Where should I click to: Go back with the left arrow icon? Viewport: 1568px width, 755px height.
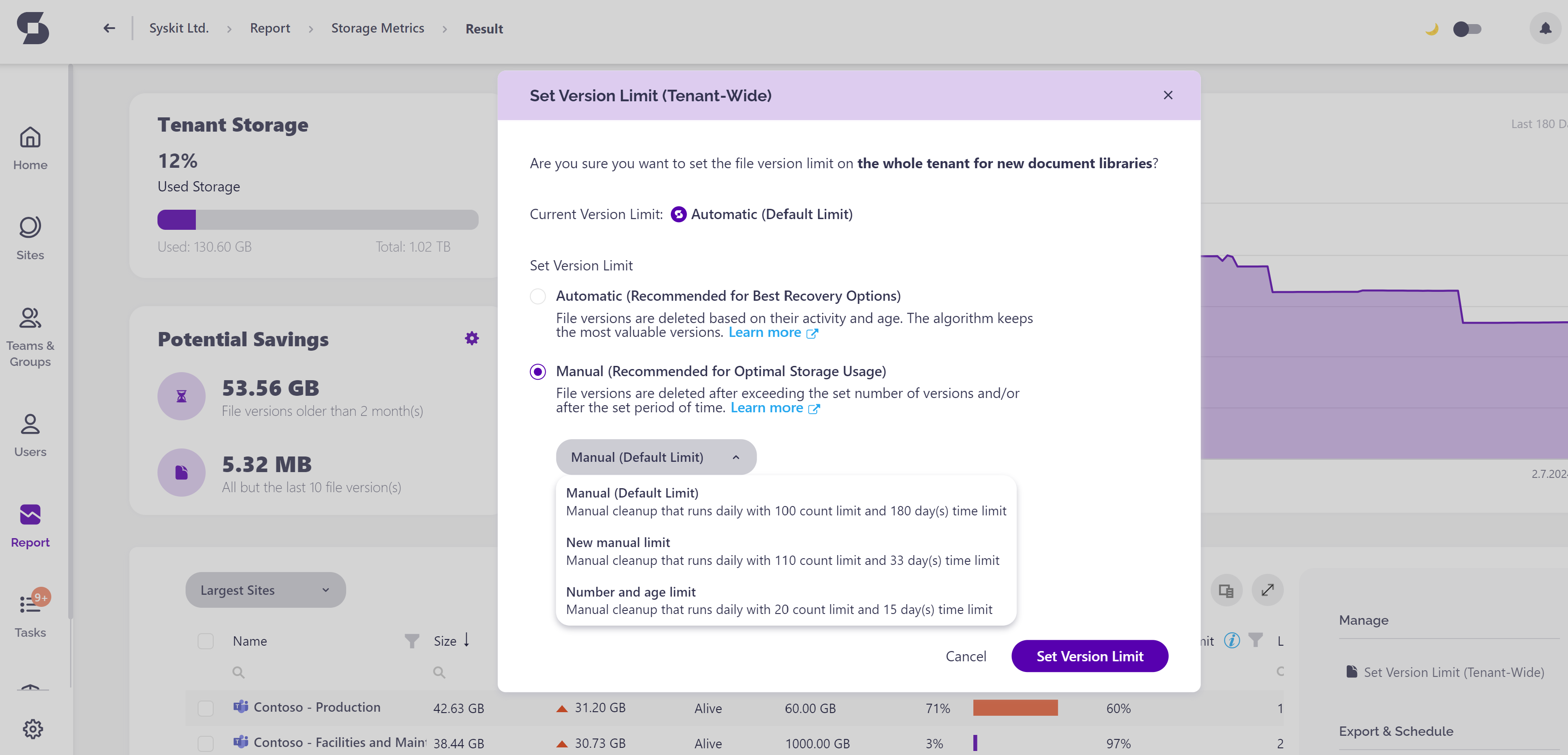point(109,28)
